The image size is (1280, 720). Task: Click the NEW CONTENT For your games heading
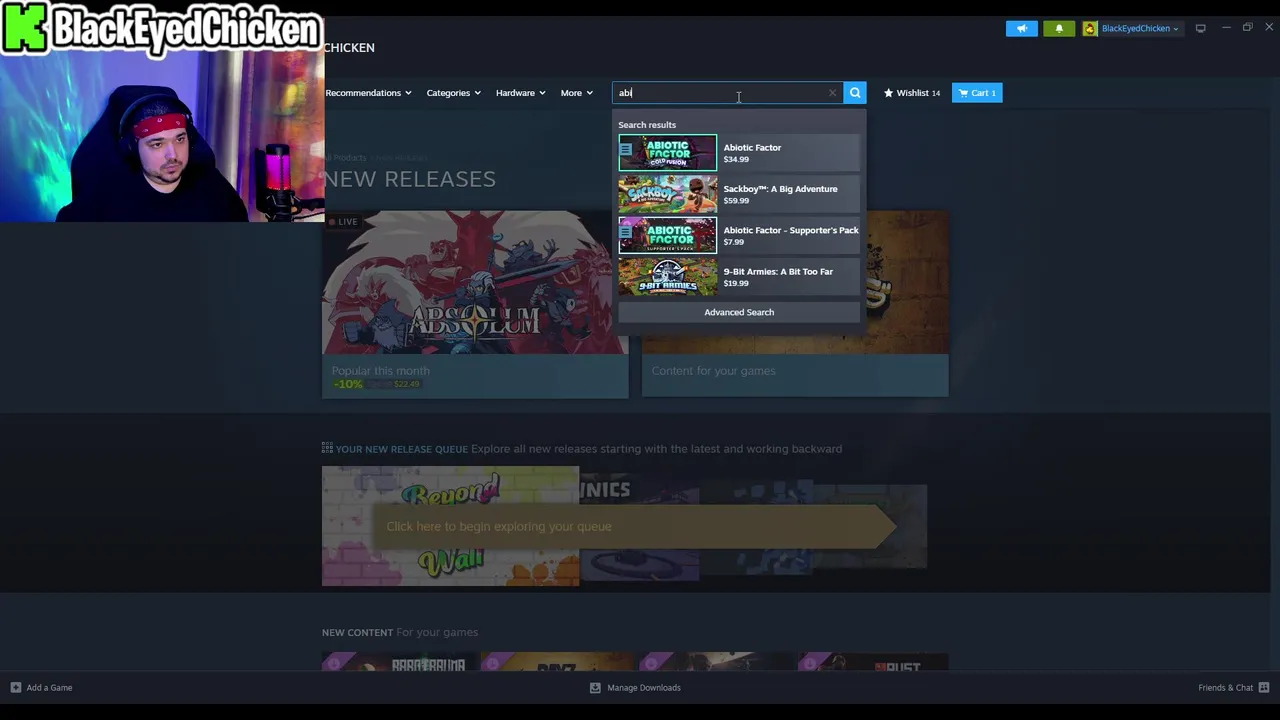tap(400, 632)
